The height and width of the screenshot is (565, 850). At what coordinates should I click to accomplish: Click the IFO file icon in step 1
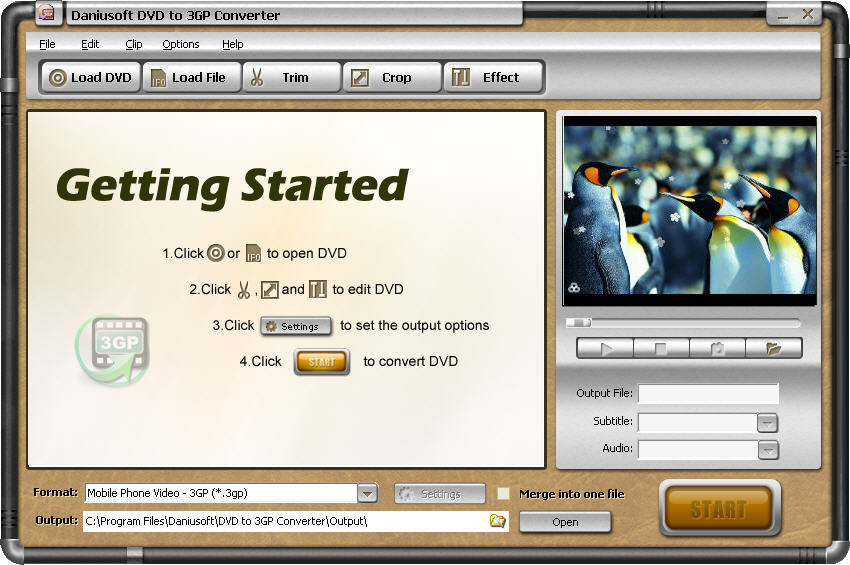click(253, 253)
